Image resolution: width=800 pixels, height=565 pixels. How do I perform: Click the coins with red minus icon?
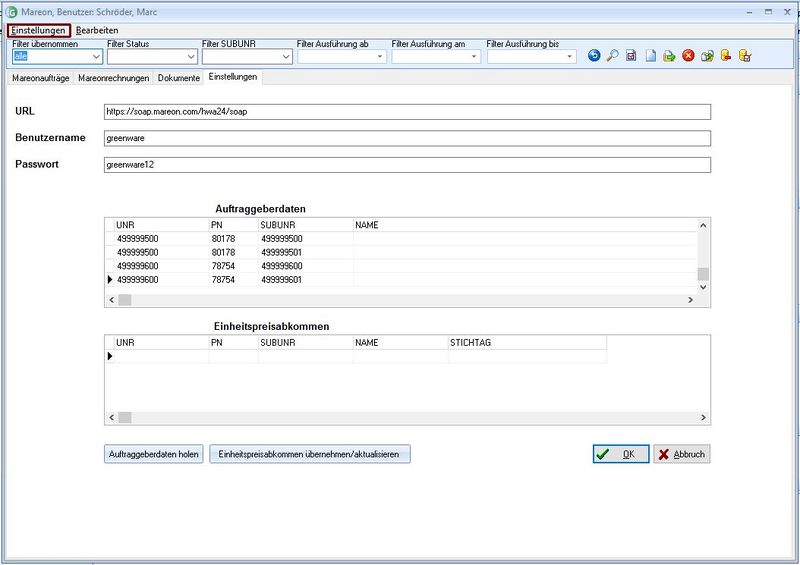point(726,56)
